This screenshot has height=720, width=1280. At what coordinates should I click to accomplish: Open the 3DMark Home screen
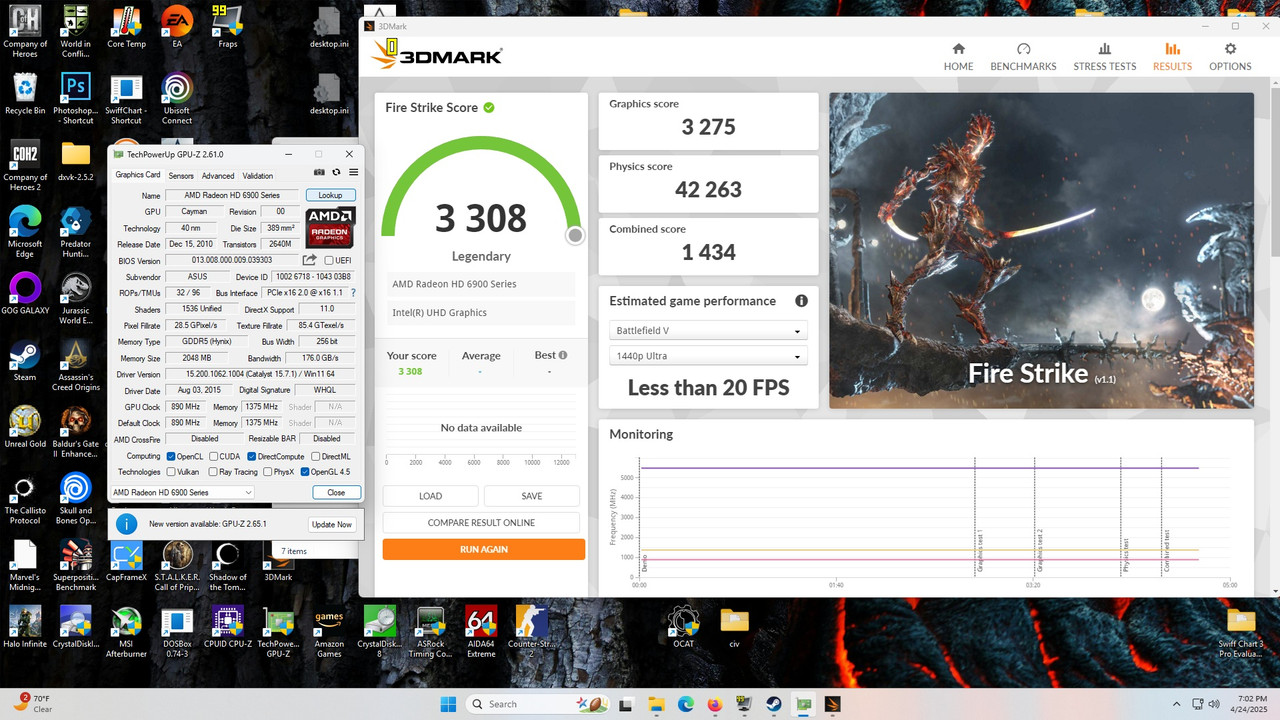(x=957, y=55)
